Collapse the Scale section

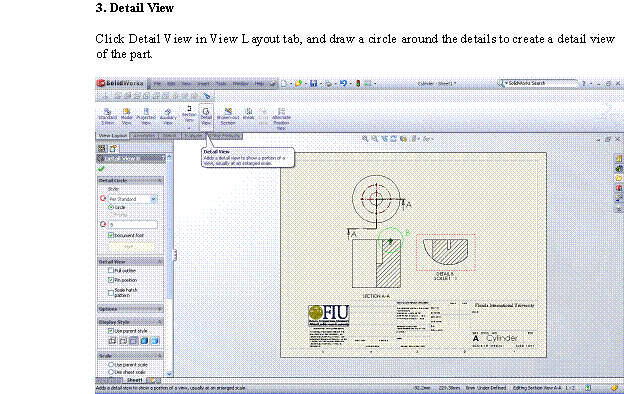click(x=160, y=355)
